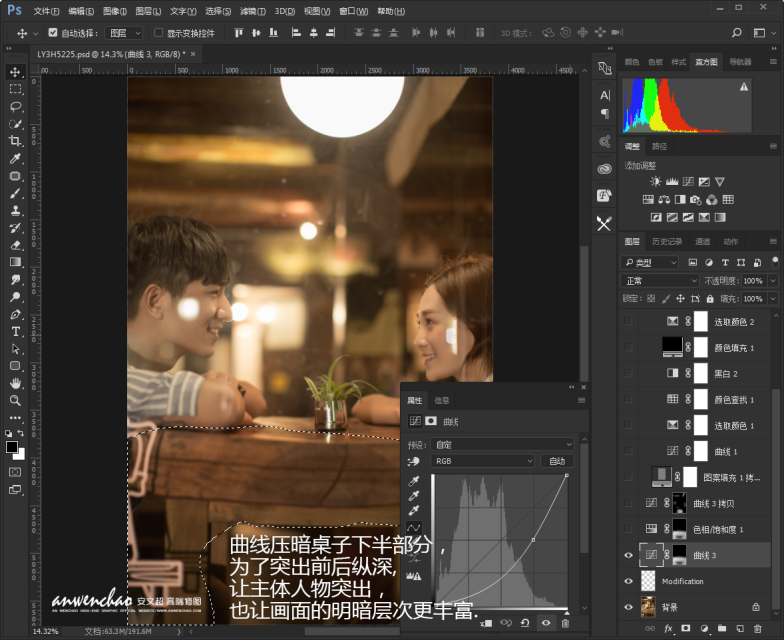The height and width of the screenshot is (640, 784).
Task: Open the layer filter 类型 dropdown
Action: 650,262
